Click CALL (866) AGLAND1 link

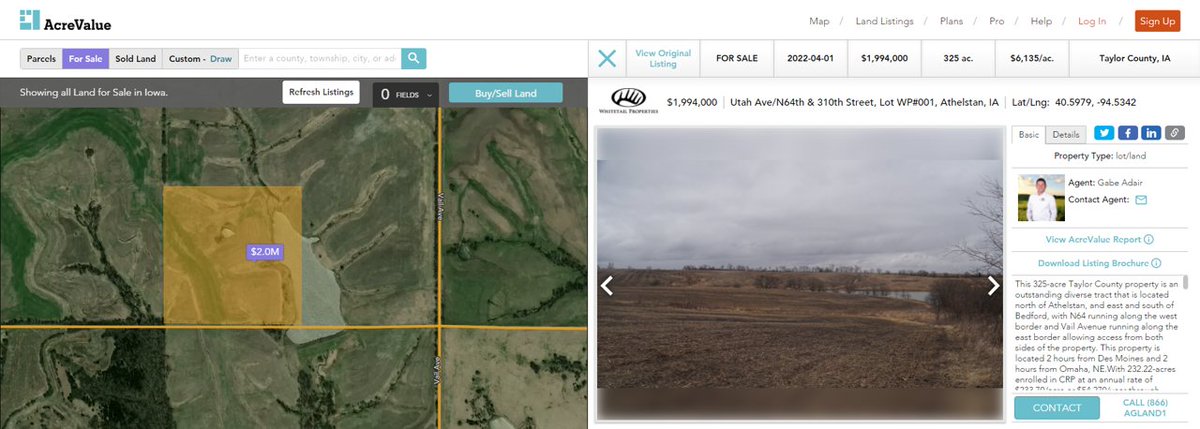1146,408
